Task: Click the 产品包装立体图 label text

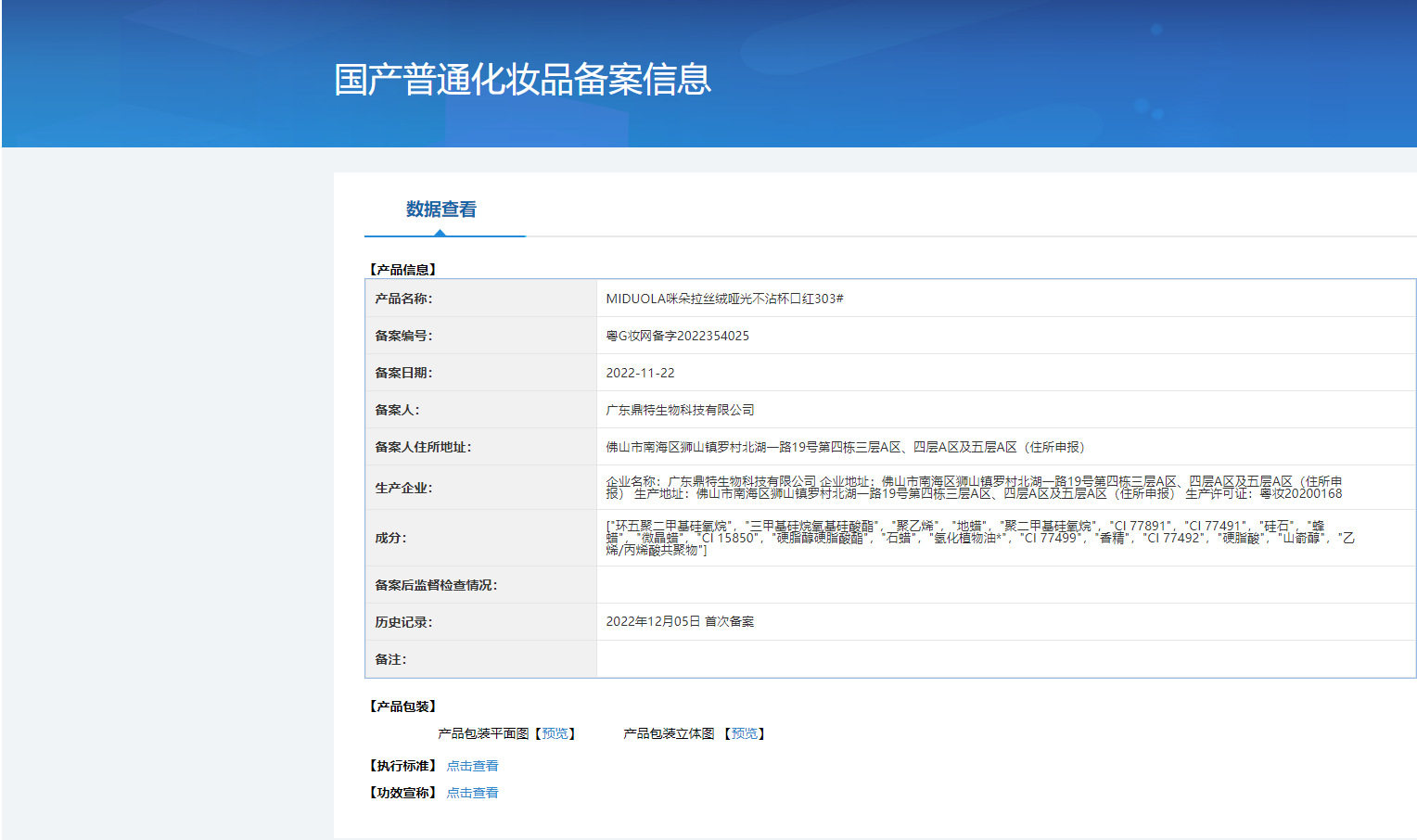Action: click(669, 733)
